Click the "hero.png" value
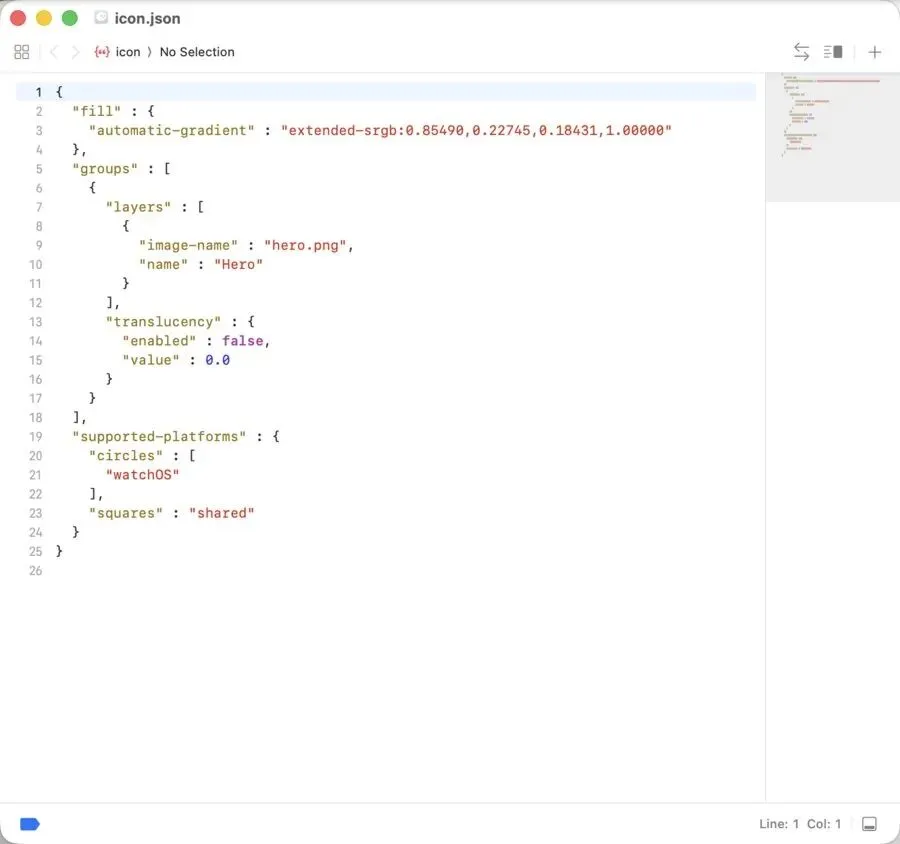 tap(305, 245)
